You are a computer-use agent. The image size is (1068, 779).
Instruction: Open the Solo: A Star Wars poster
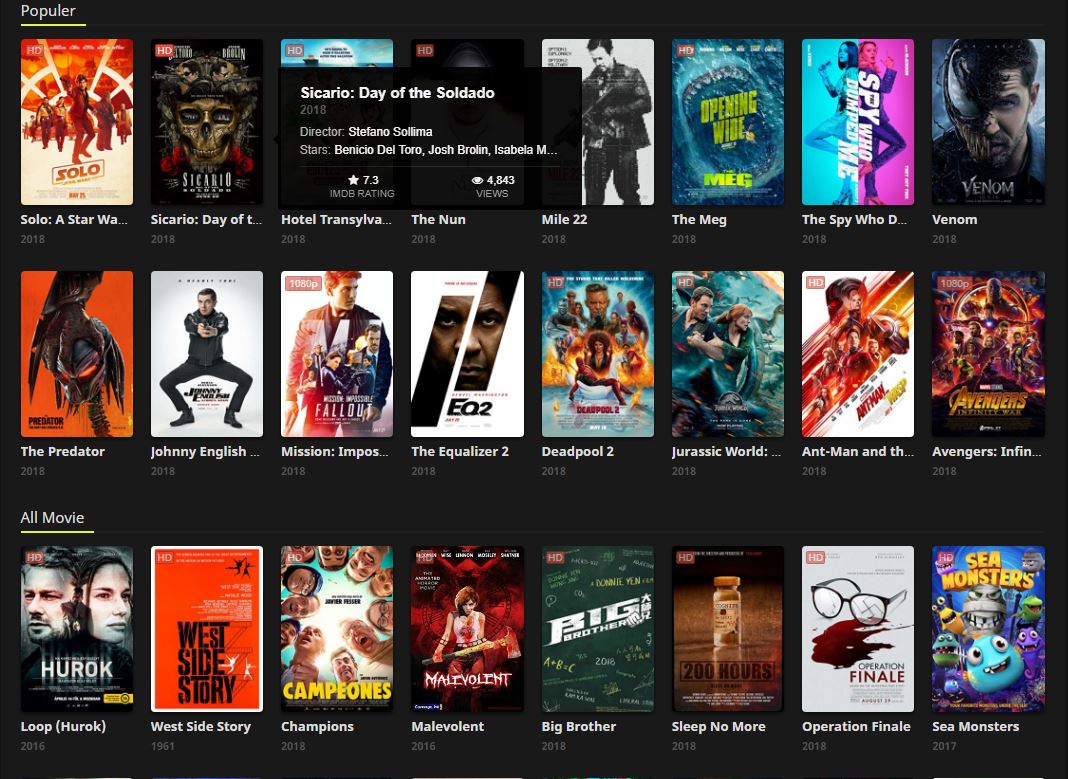77,122
